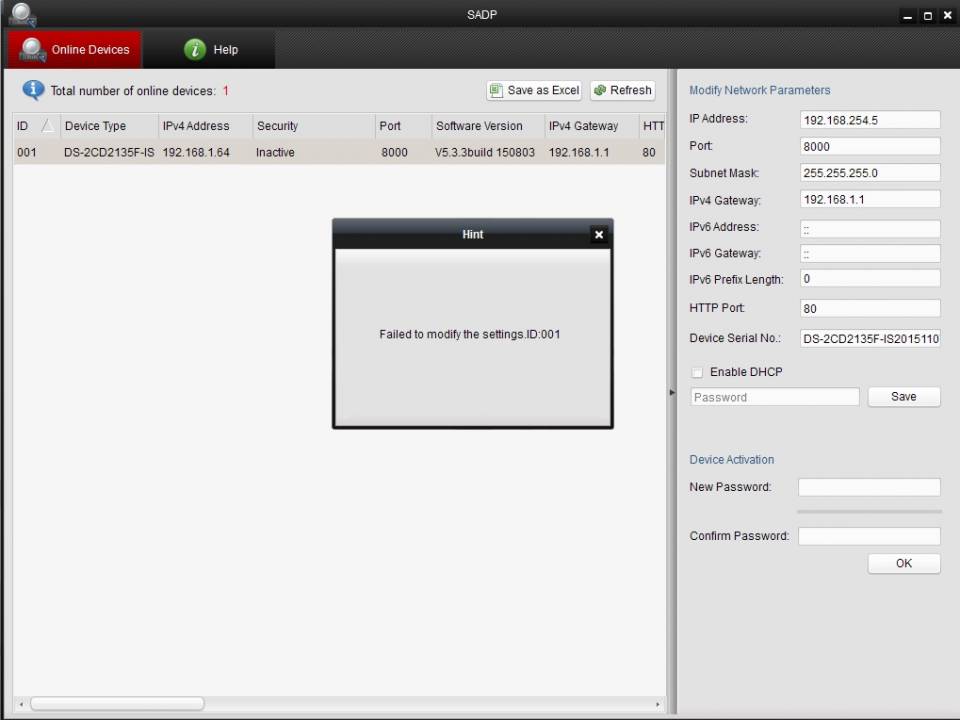
Task: Click the 192.168.1.64 address cell
Action: click(x=196, y=152)
